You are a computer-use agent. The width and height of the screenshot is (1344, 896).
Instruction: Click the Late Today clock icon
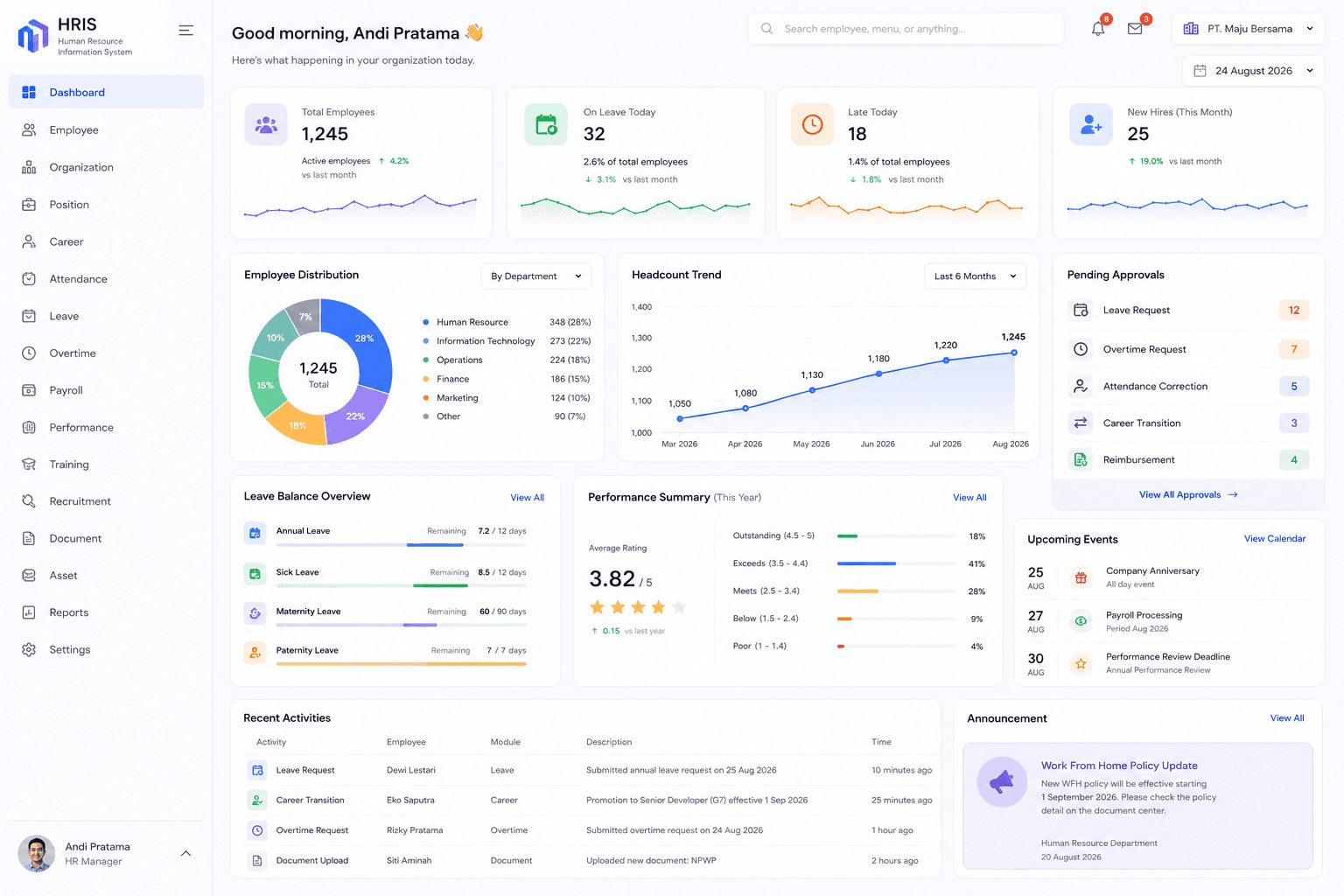tap(812, 124)
